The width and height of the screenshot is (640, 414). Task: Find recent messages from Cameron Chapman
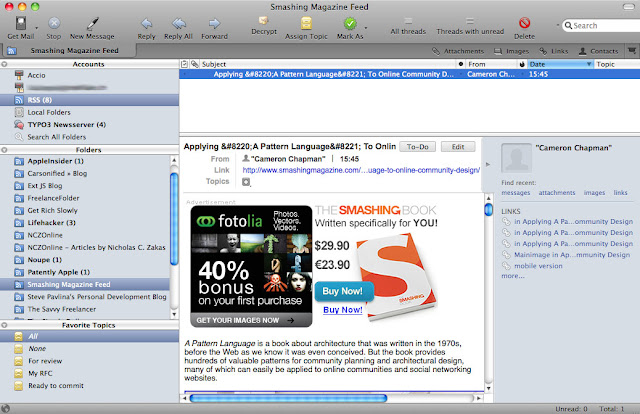(x=516, y=193)
